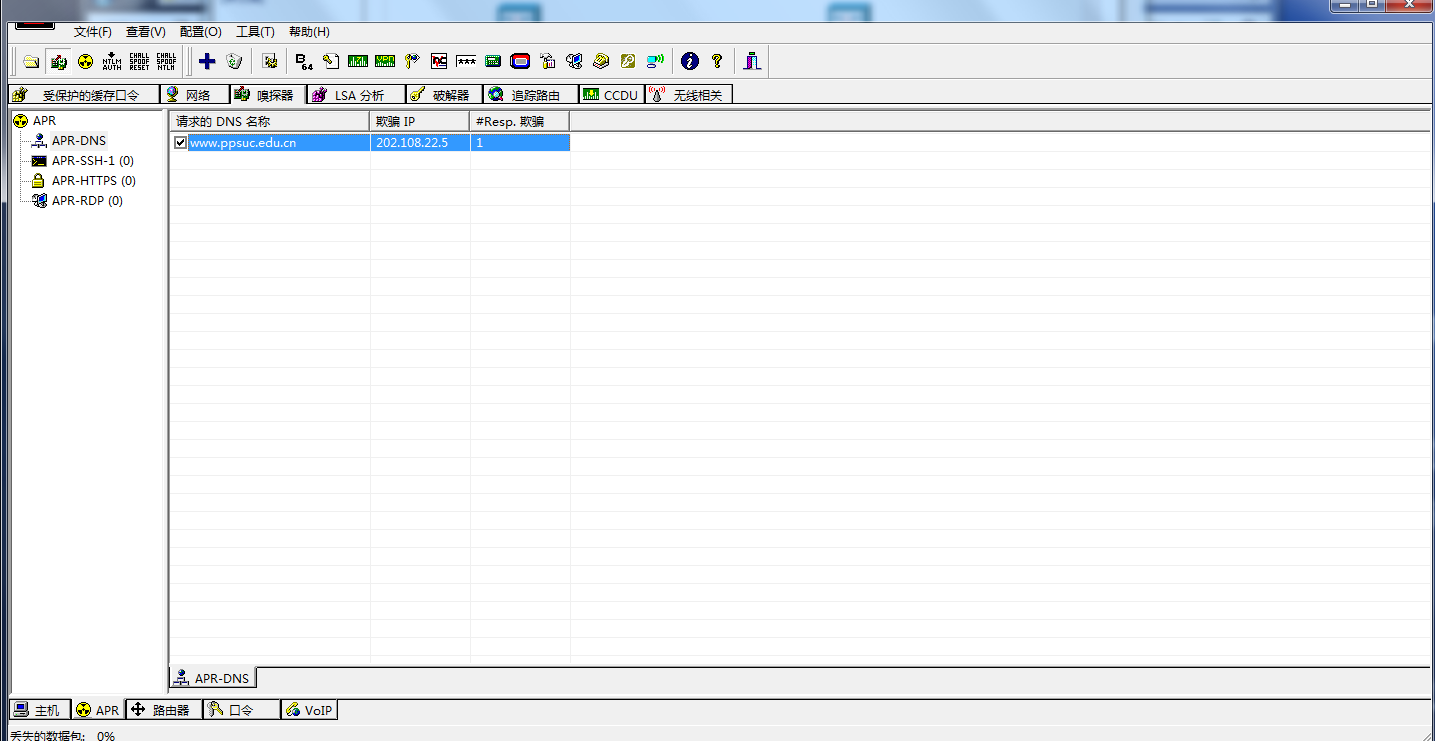The height and width of the screenshot is (741, 1435).
Task: Select APR-HTTPS (0) in the tree
Action: click(x=93, y=181)
